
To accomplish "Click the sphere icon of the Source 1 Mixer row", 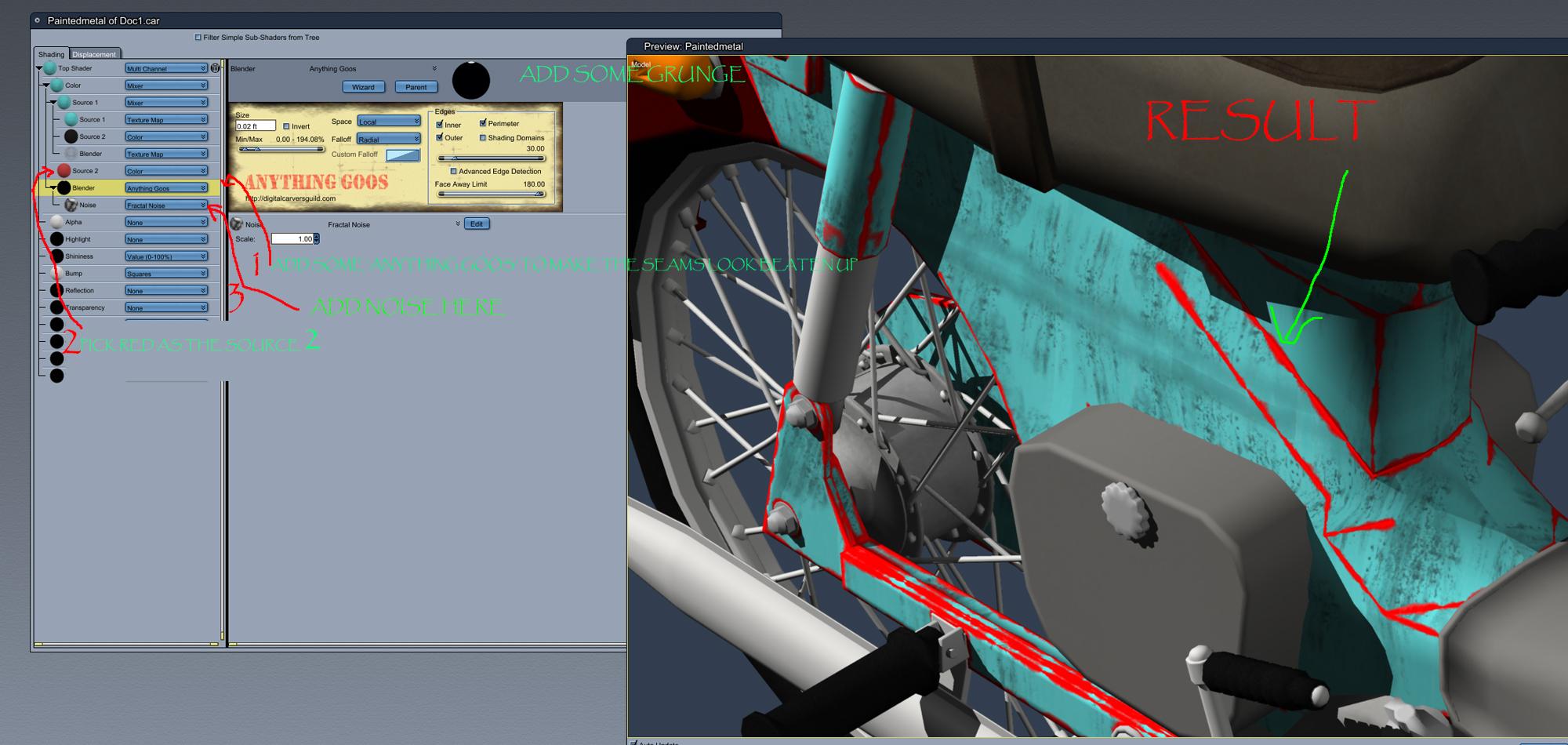I will click(64, 102).
